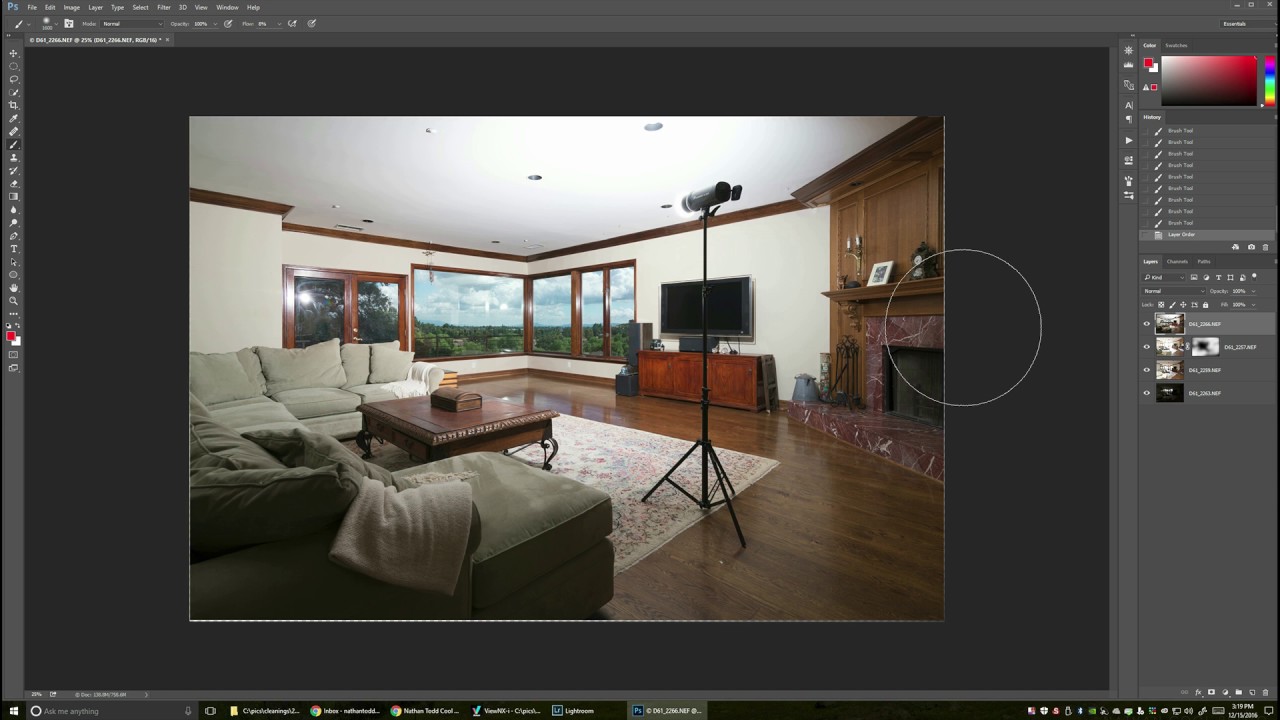1280x720 pixels.
Task: Select the Dodge tool
Action: (x=13, y=222)
